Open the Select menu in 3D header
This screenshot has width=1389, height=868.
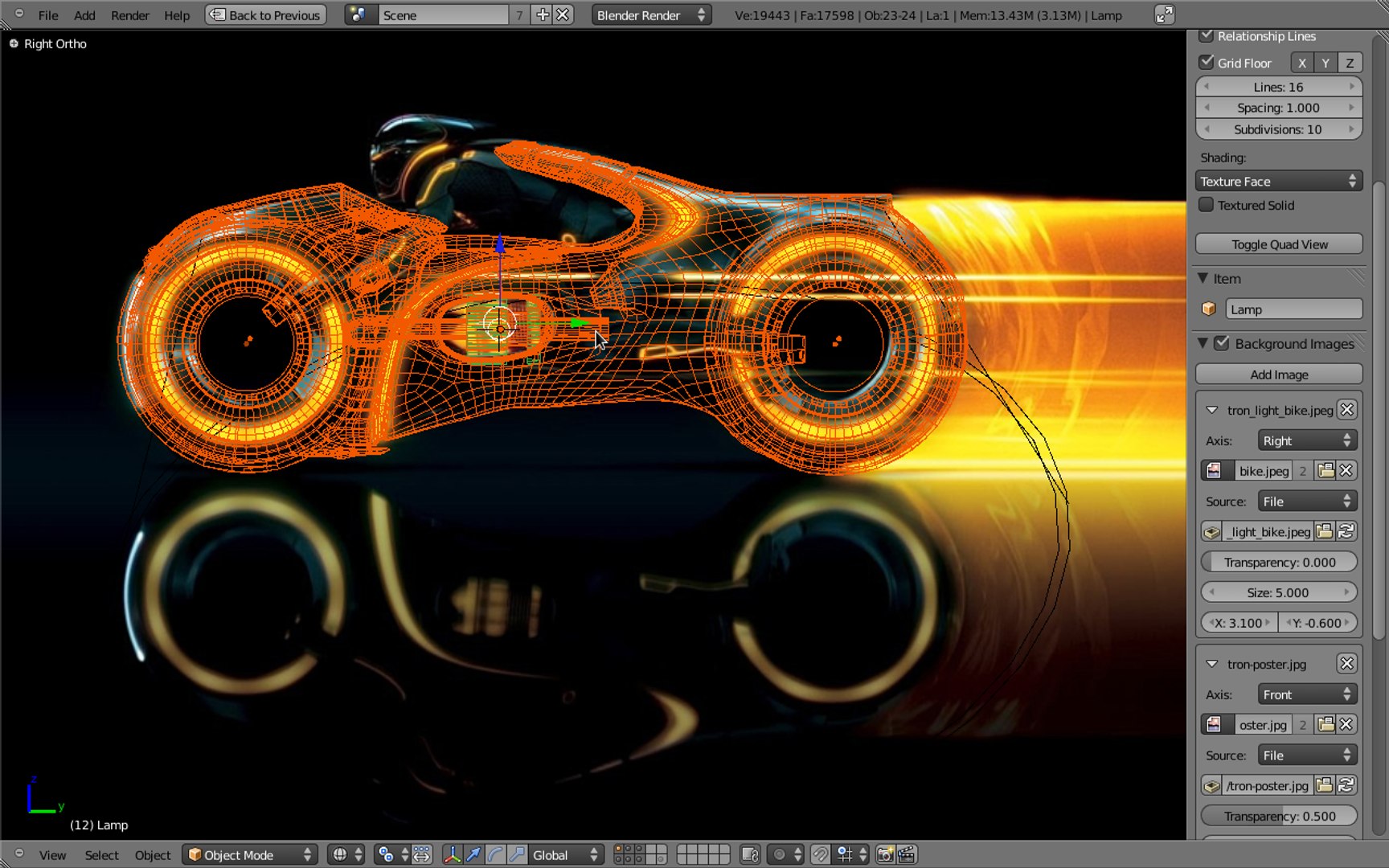point(101,854)
